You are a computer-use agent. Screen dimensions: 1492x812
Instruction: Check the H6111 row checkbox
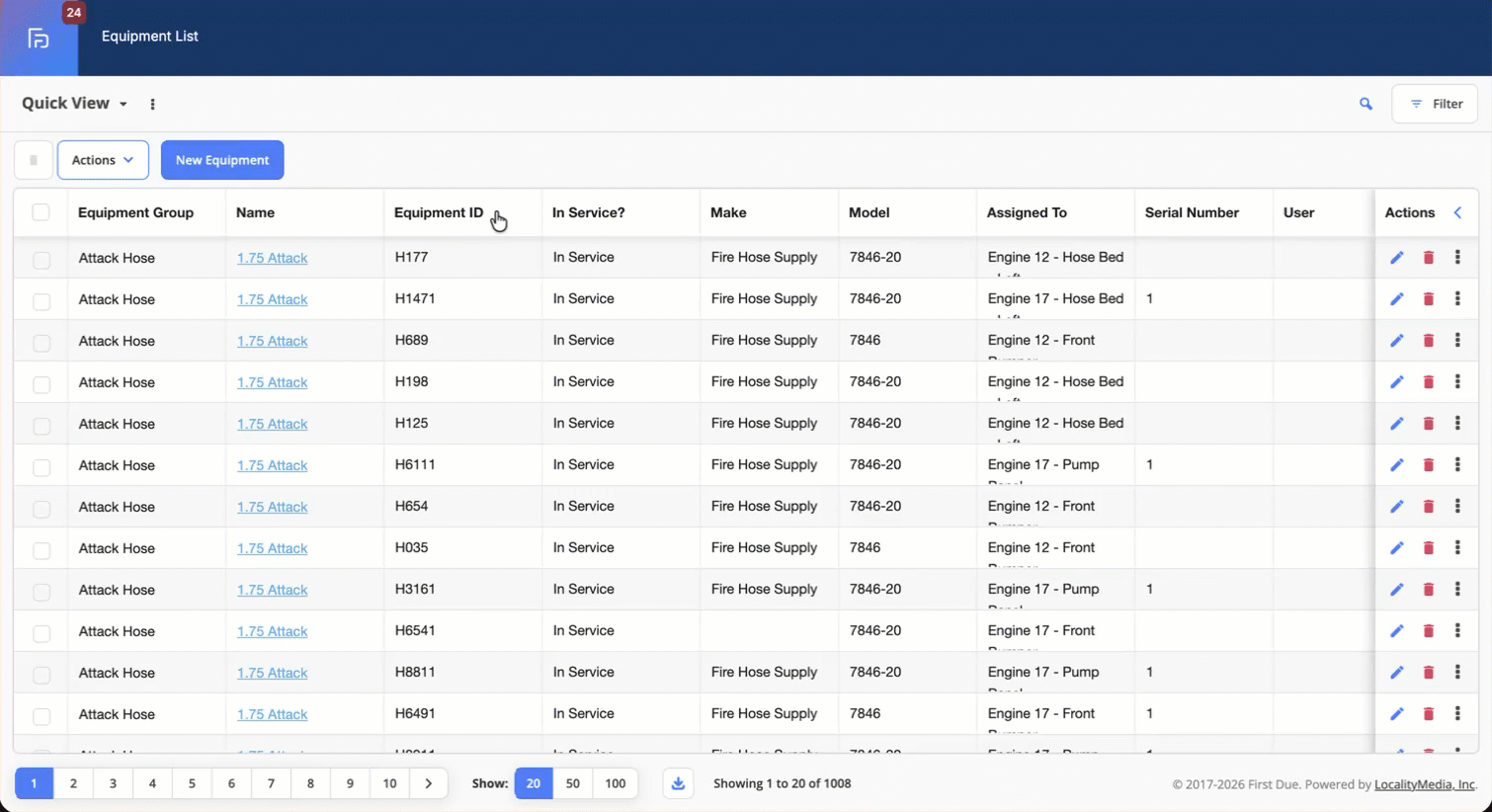(x=41, y=467)
